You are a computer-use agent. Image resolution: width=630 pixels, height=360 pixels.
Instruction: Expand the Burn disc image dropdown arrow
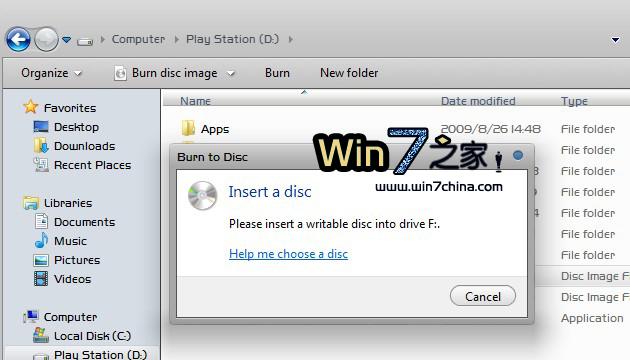231,74
